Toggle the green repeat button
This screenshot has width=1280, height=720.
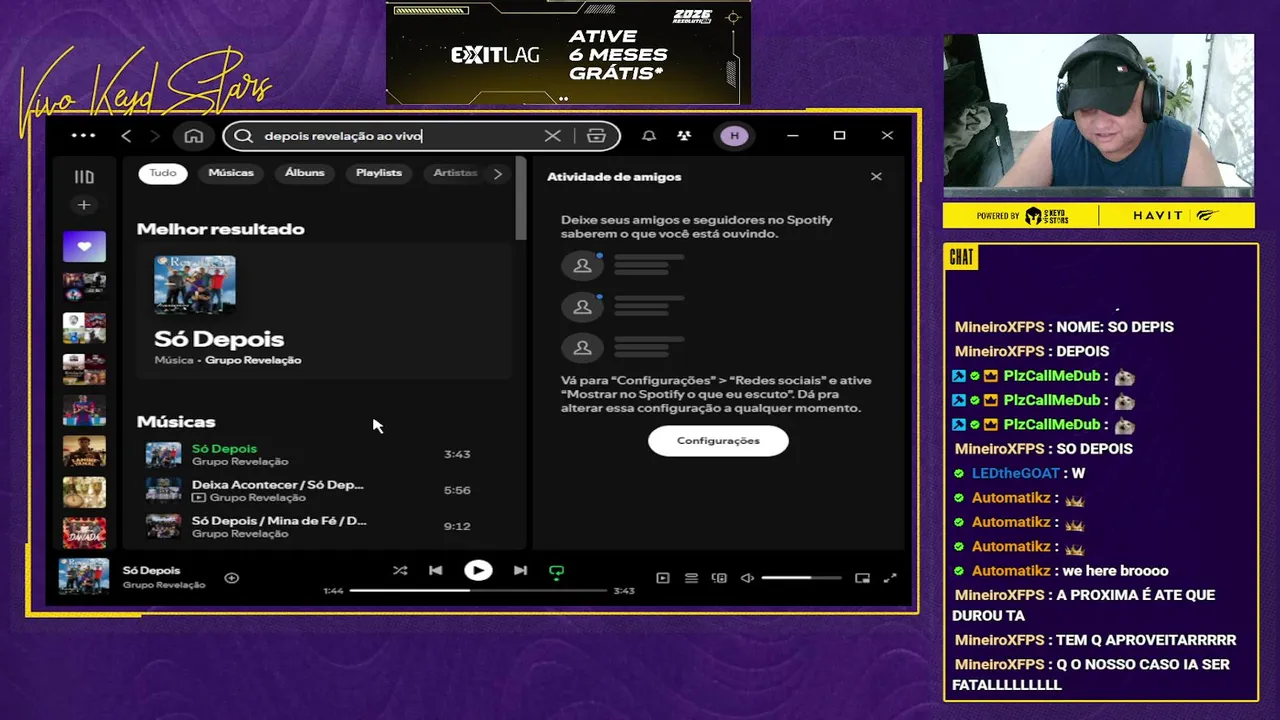pos(557,572)
